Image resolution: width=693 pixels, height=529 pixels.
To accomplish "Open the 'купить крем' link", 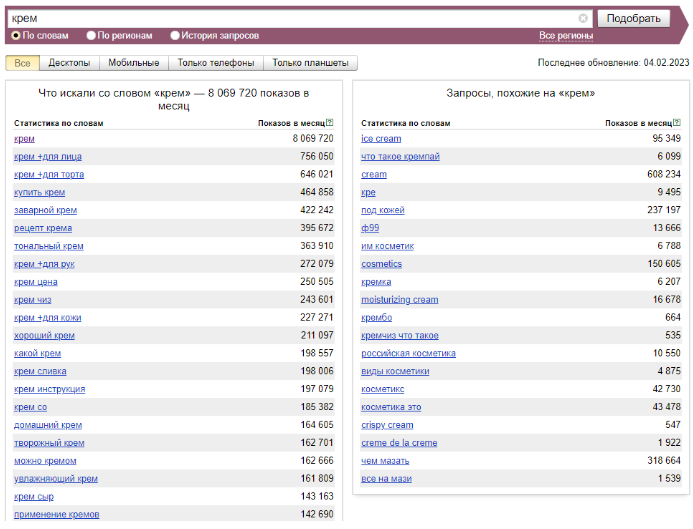I will [x=39, y=192].
